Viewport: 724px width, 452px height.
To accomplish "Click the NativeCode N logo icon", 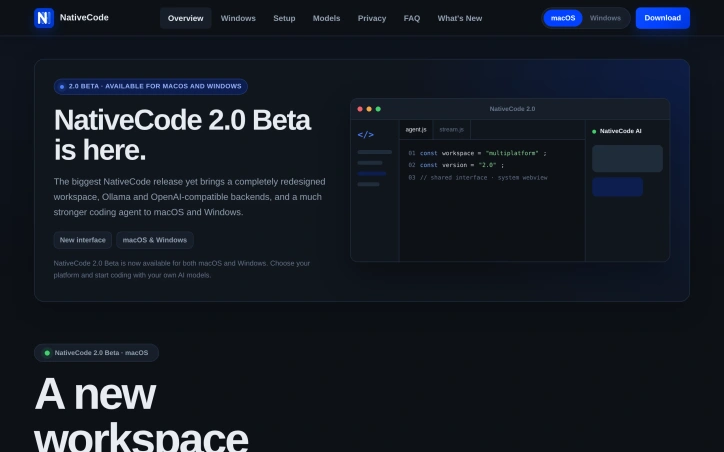I will (x=44, y=18).
